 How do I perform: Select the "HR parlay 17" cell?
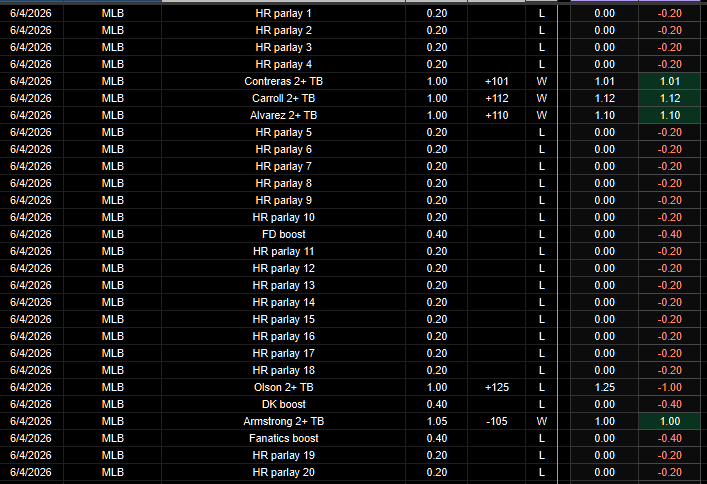tap(283, 353)
